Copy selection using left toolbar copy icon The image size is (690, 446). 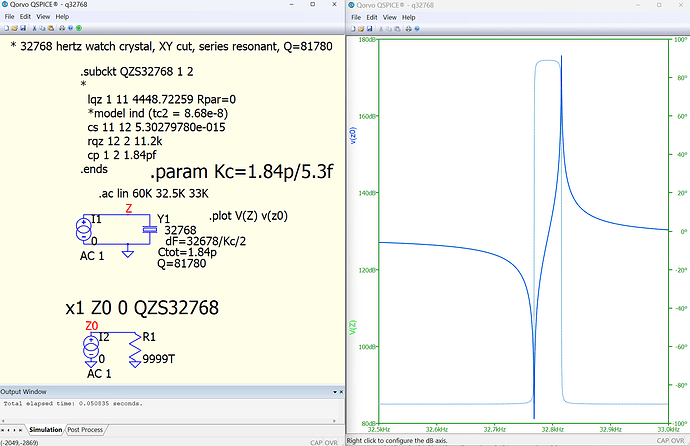[43, 28]
